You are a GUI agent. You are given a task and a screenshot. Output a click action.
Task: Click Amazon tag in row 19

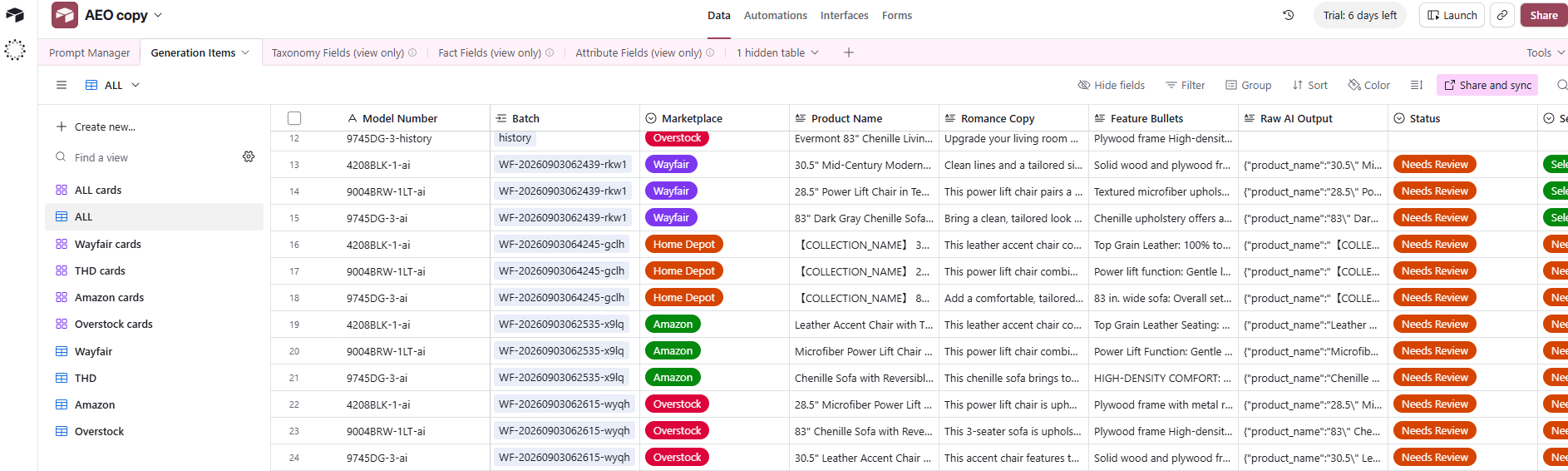pyautogui.click(x=673, y=325)
